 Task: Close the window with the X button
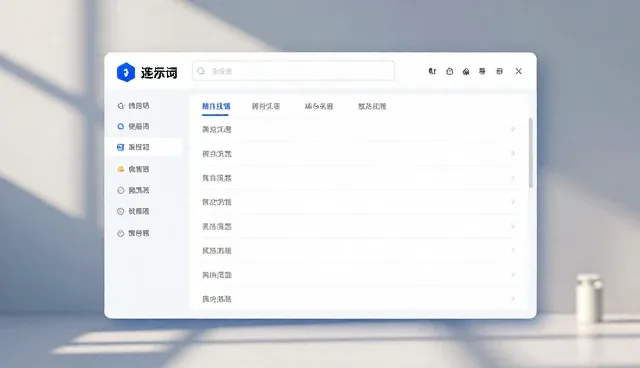518,71
